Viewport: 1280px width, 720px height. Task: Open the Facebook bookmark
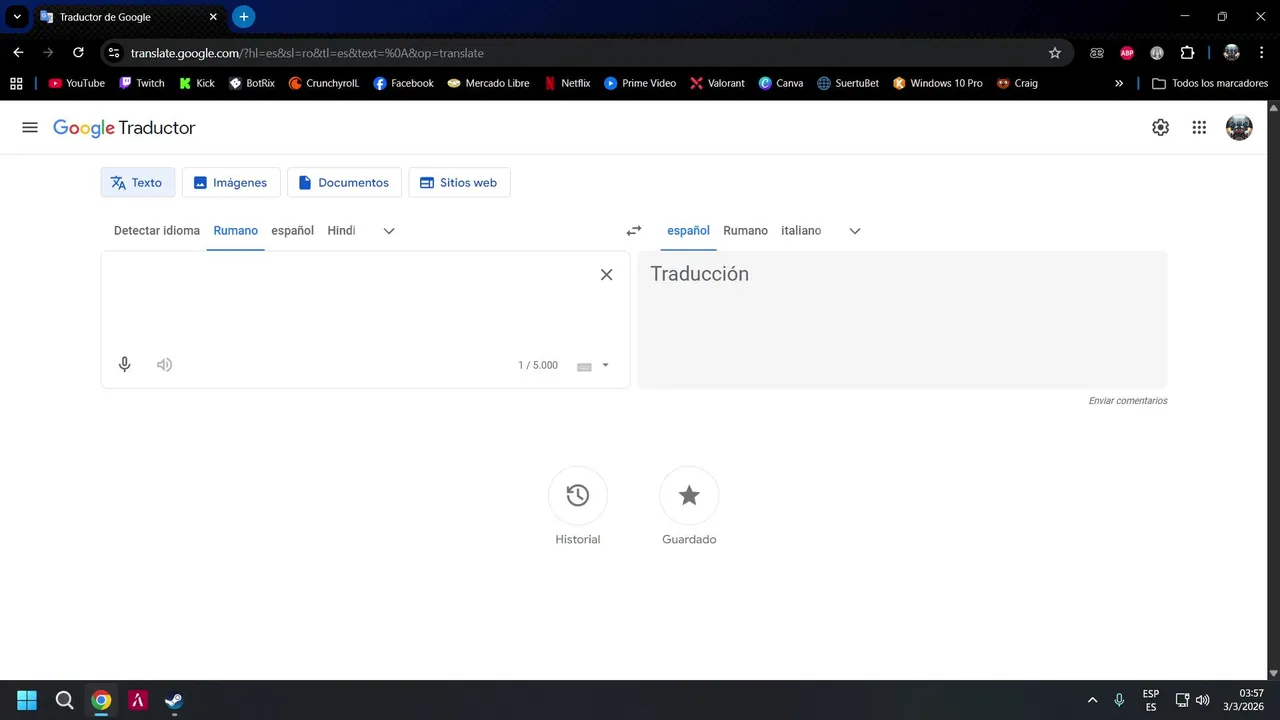click(x=404, y=83)
